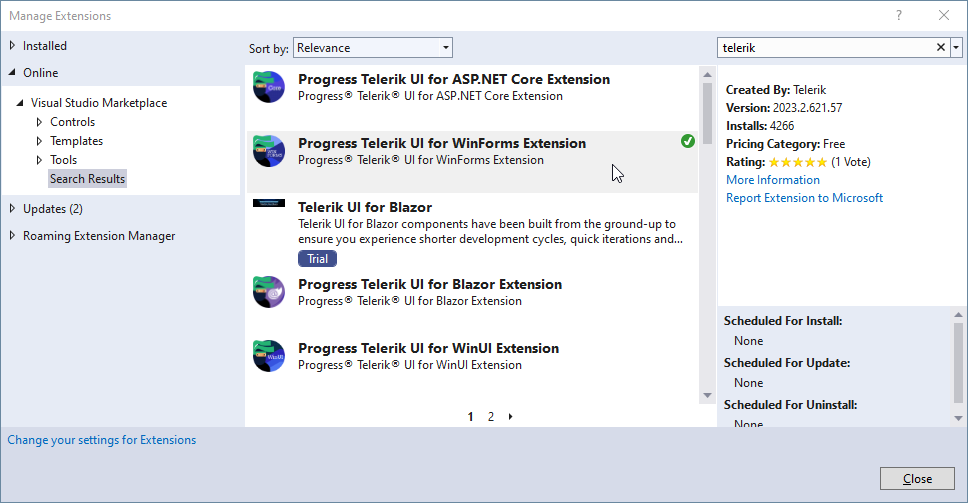968x503 pixels.
Task: Collapse Visual Studio Marketplace node
Action: click(x=20, y=103)
